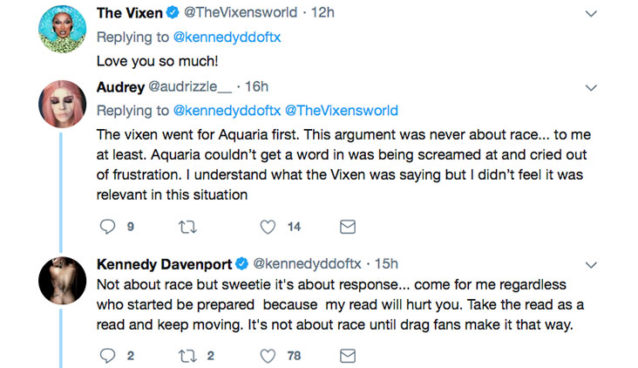The height and width of the screenshot is (368, 638).
Task: Open Kennedy Davenport profile name
Action: tap(164, 265)
